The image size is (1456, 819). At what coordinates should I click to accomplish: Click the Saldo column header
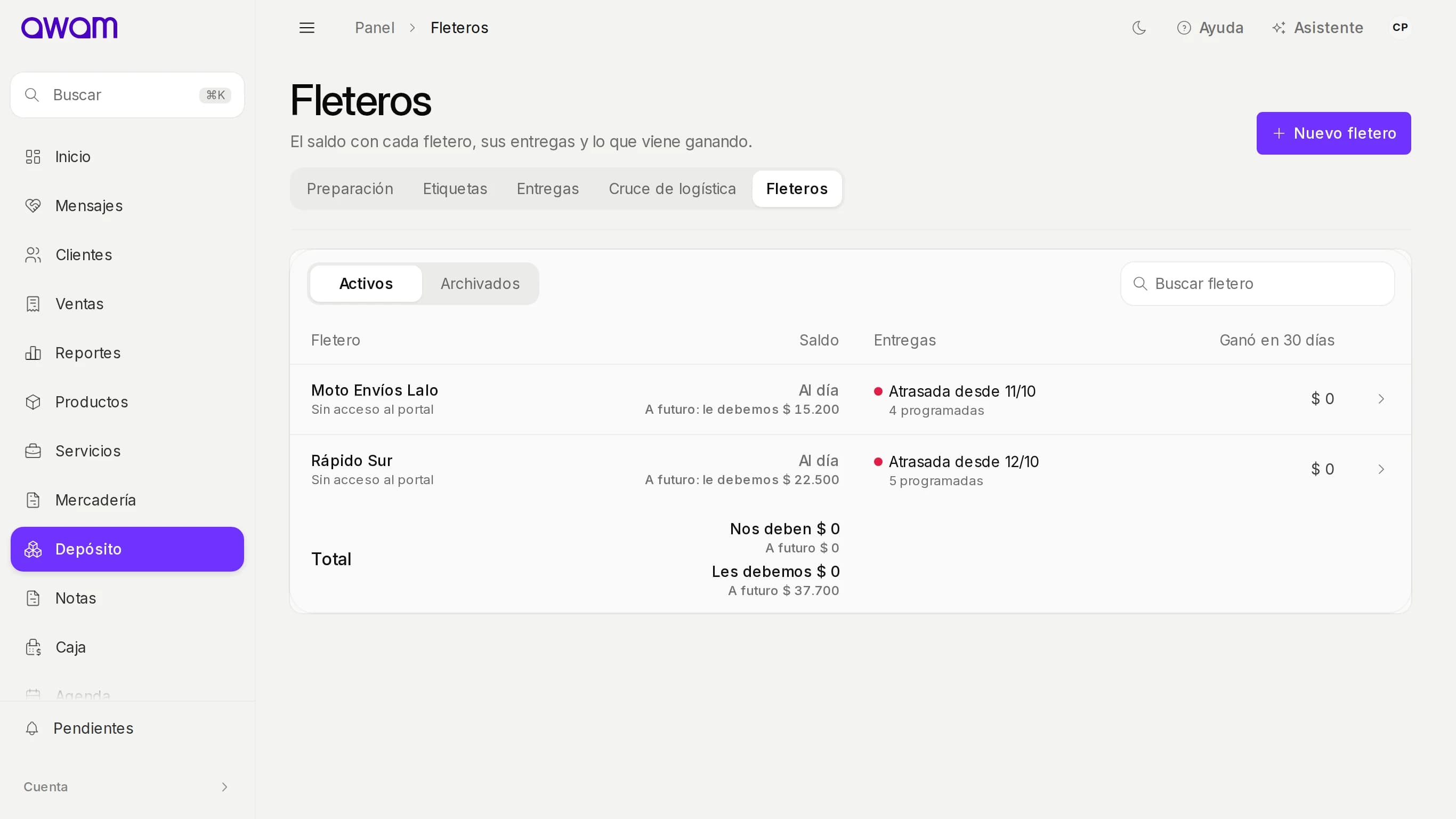(819, 340)
